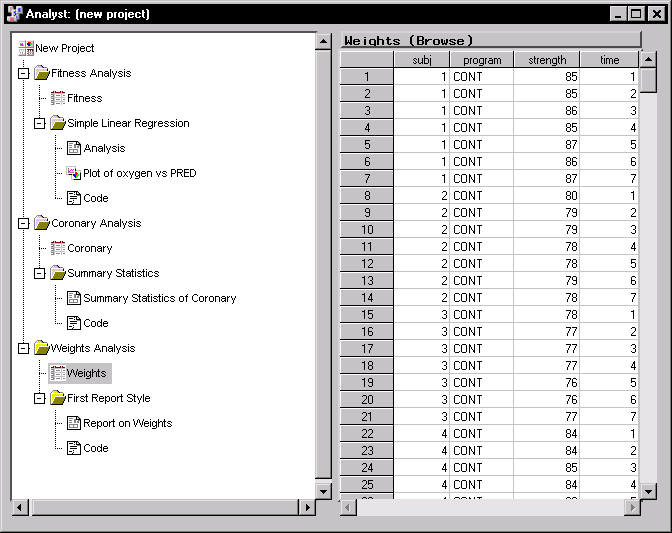Image resolution: width=672 pixels, height=533 pixels.
Task: Collapse the Coronary Analysis folder
Action: coord(24,223)
